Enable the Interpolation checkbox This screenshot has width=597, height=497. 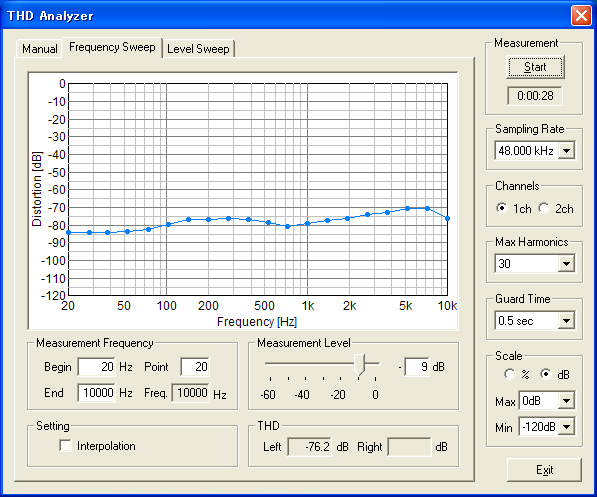65,446
